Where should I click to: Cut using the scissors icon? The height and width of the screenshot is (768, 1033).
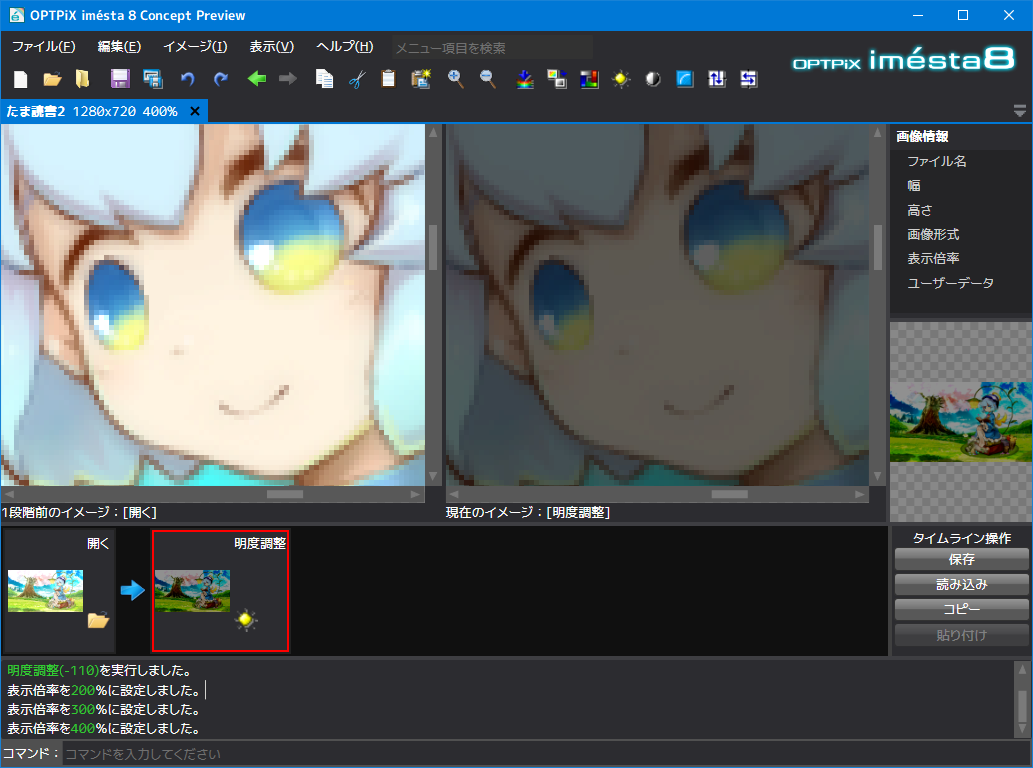357,80
